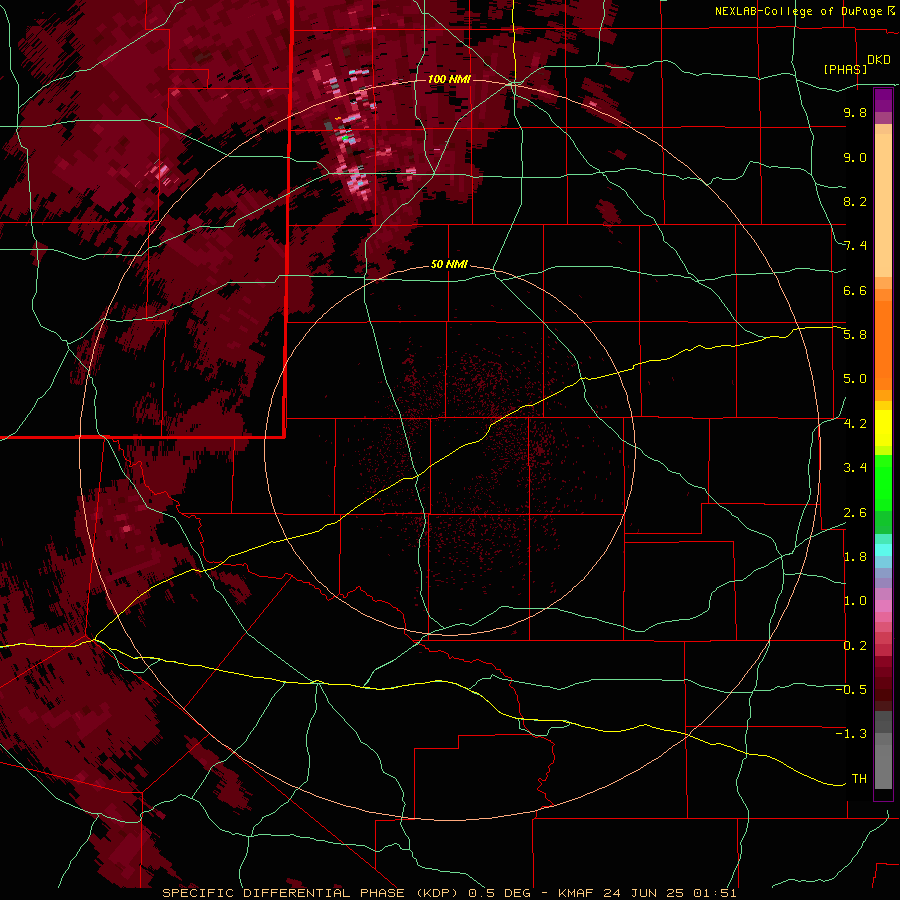Click the 100 NMI range ring label

click(449, 79)
